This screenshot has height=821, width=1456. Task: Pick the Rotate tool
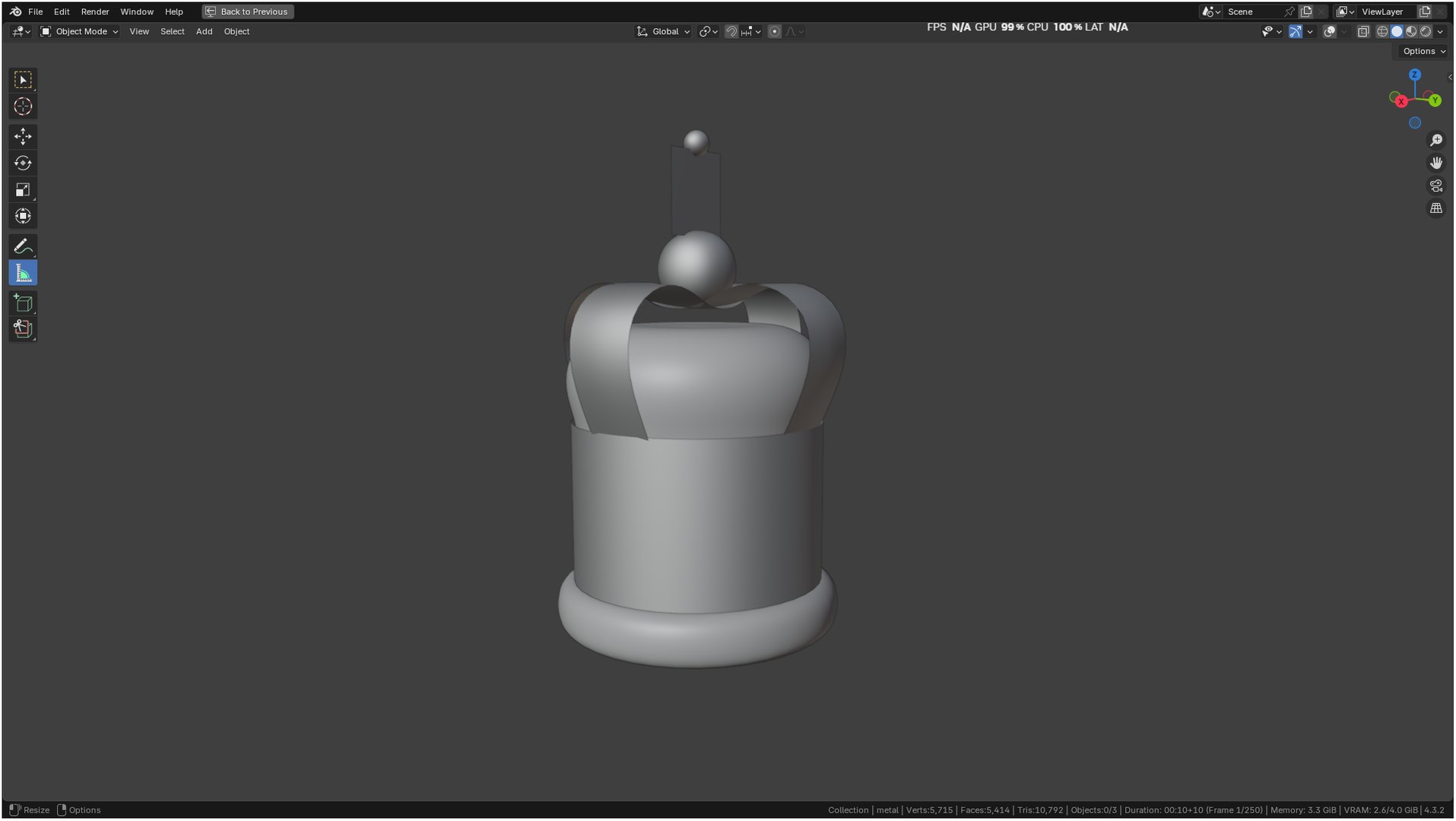(23, 163)
